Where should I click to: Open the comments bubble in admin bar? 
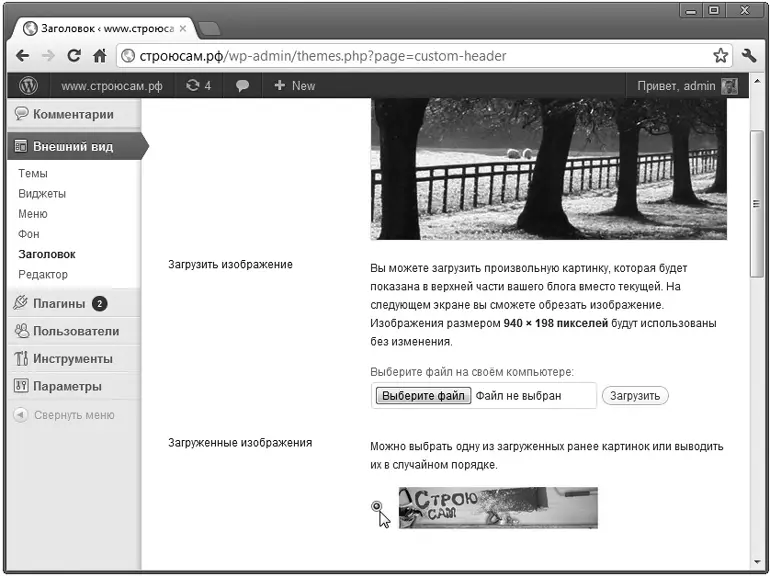click(242, 86)
